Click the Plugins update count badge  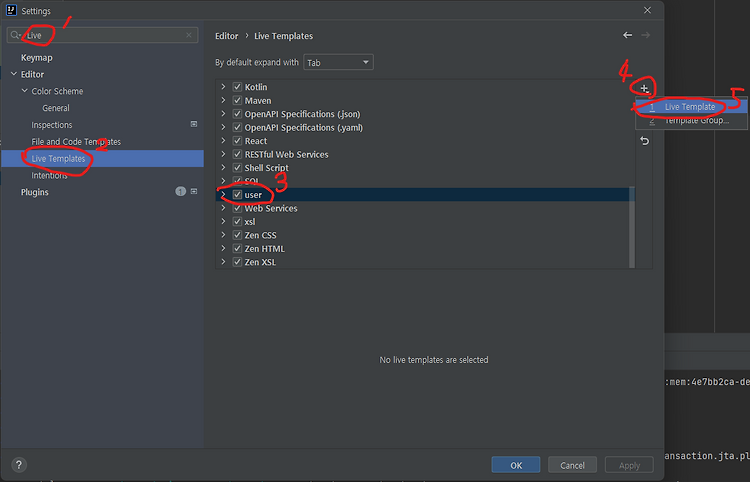coord(180,191)
